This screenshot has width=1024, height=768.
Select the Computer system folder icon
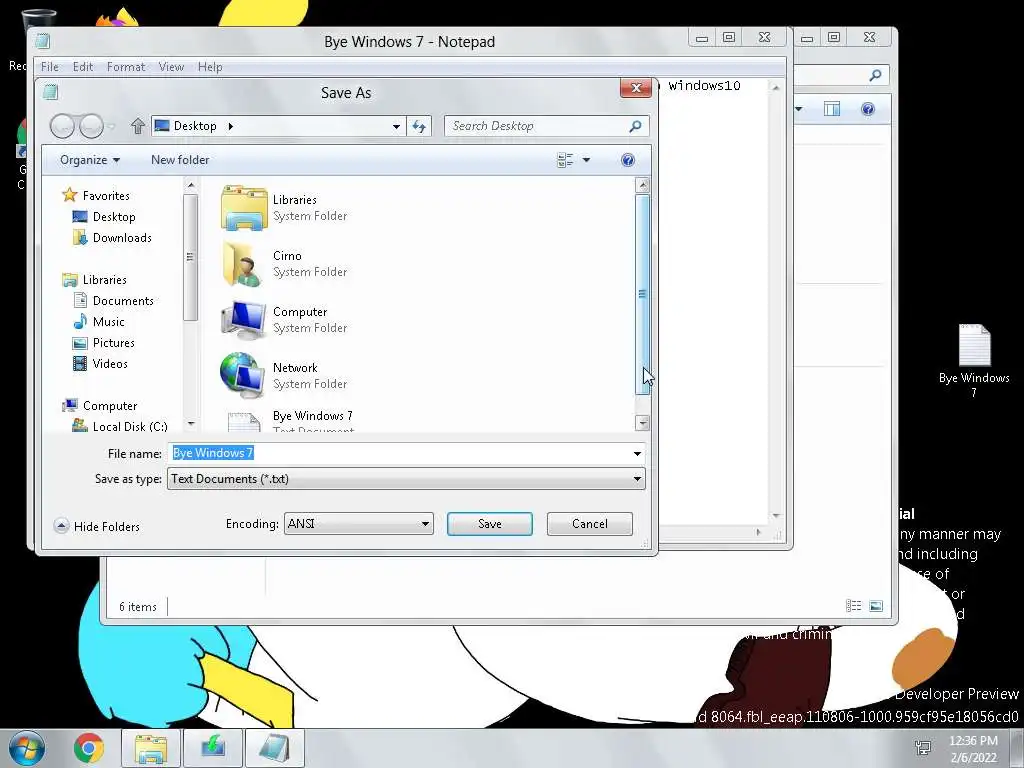[244, 320]
